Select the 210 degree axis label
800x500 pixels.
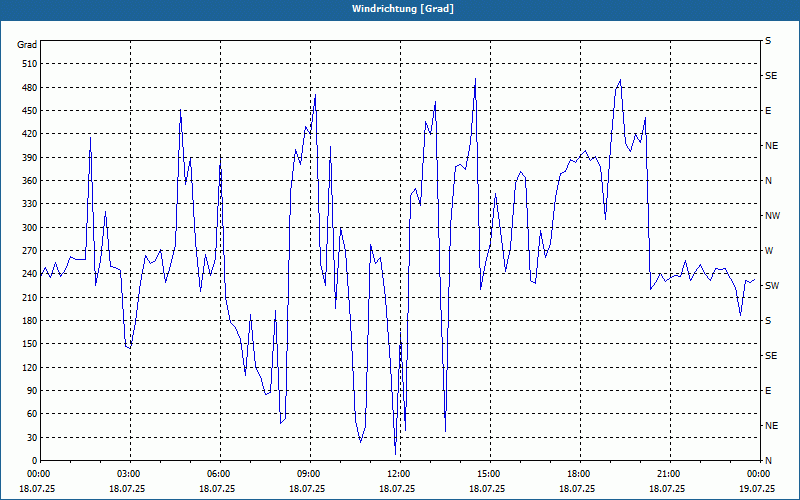click(x=30, y=297)
